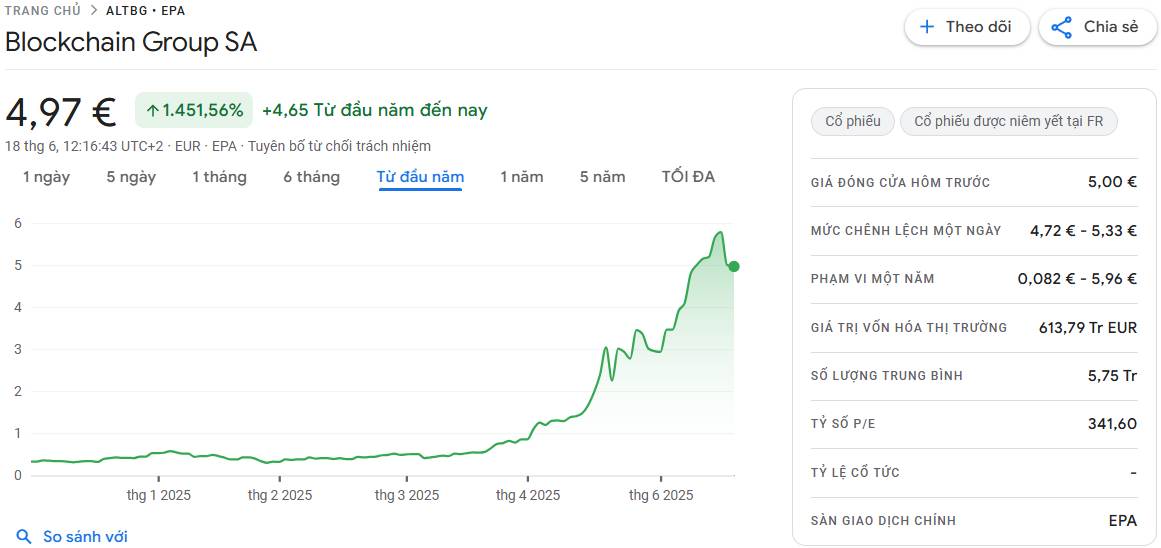Share the page via Chia sẻ button

(x=1097, y=27)
